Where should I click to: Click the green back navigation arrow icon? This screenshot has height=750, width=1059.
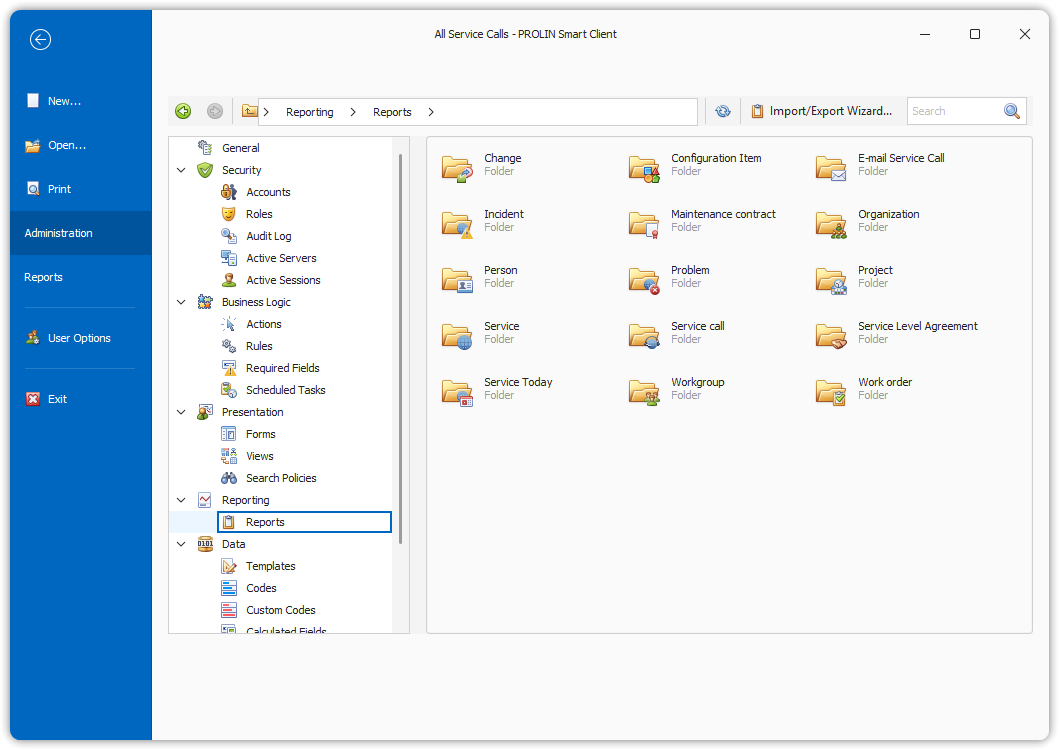tap(183, 112)
